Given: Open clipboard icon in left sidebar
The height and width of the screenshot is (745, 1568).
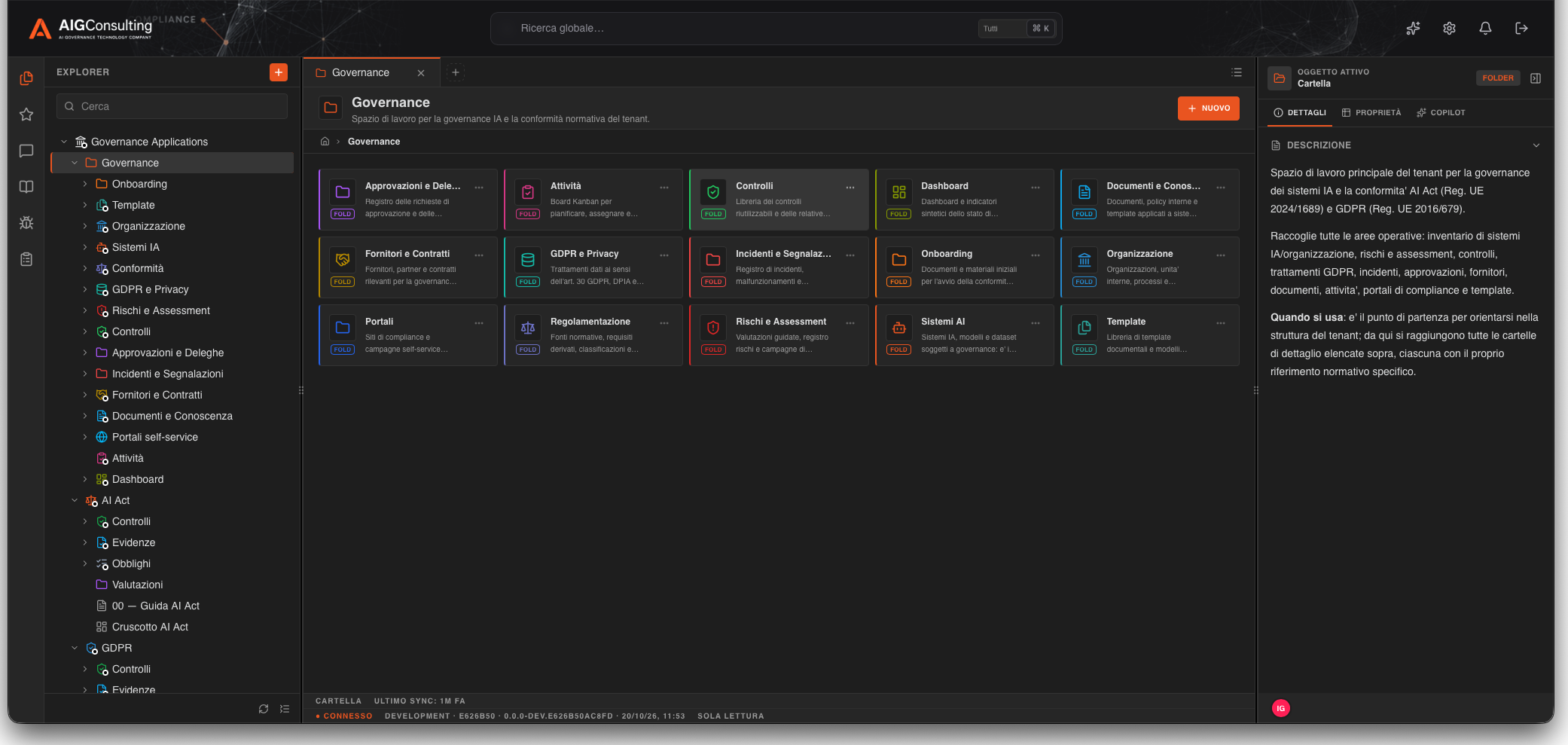Looking at the screenshot, I should point(26,259).
